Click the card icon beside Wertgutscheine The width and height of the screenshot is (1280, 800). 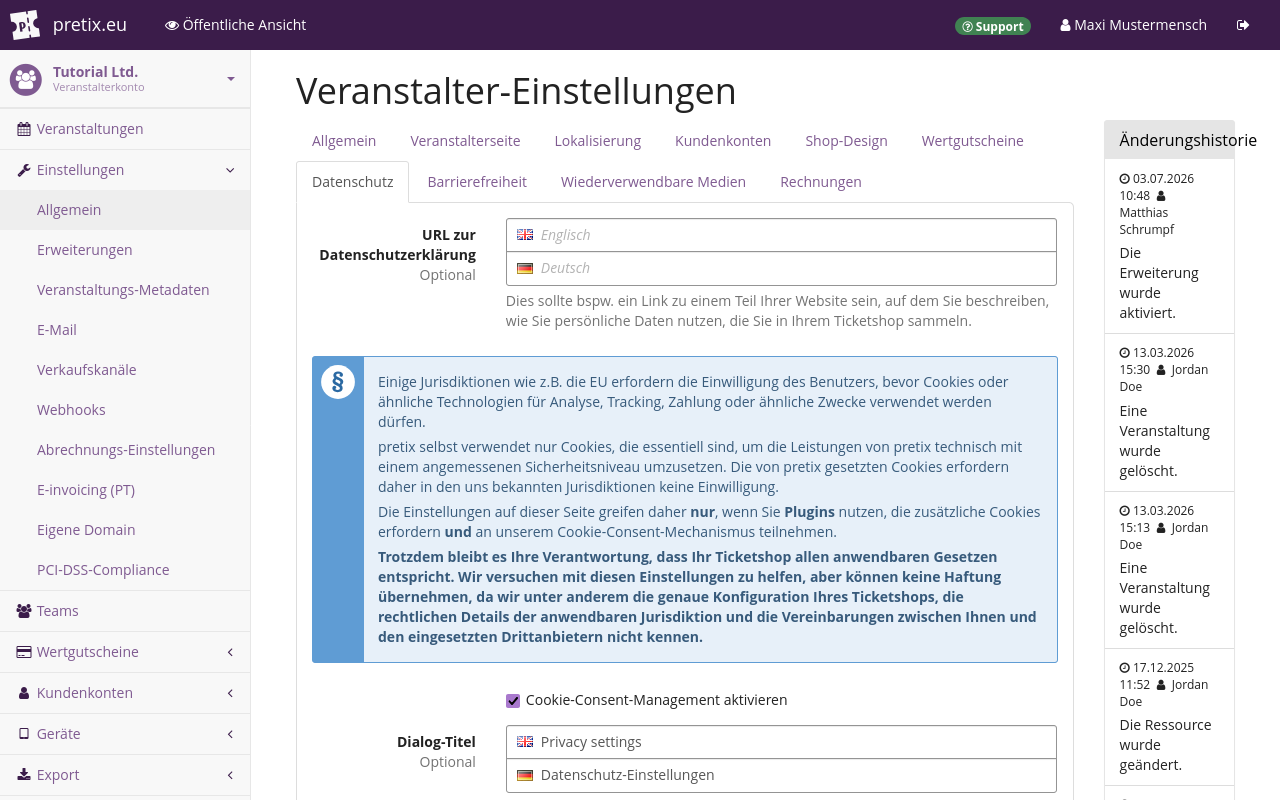click(24, 652)
